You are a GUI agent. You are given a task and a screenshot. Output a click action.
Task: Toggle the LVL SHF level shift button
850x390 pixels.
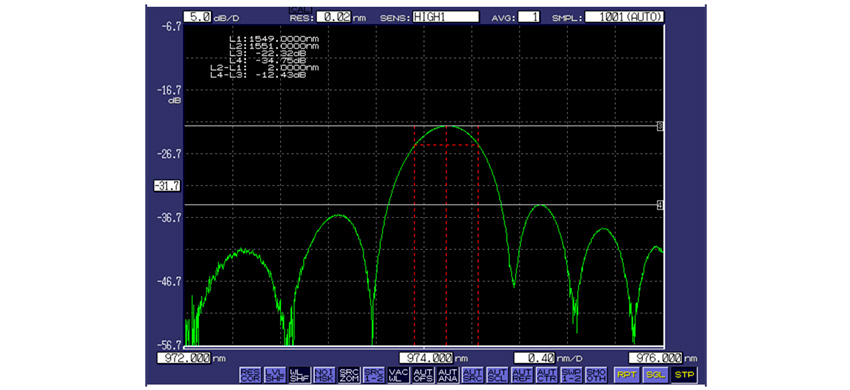tap(275, 375)
